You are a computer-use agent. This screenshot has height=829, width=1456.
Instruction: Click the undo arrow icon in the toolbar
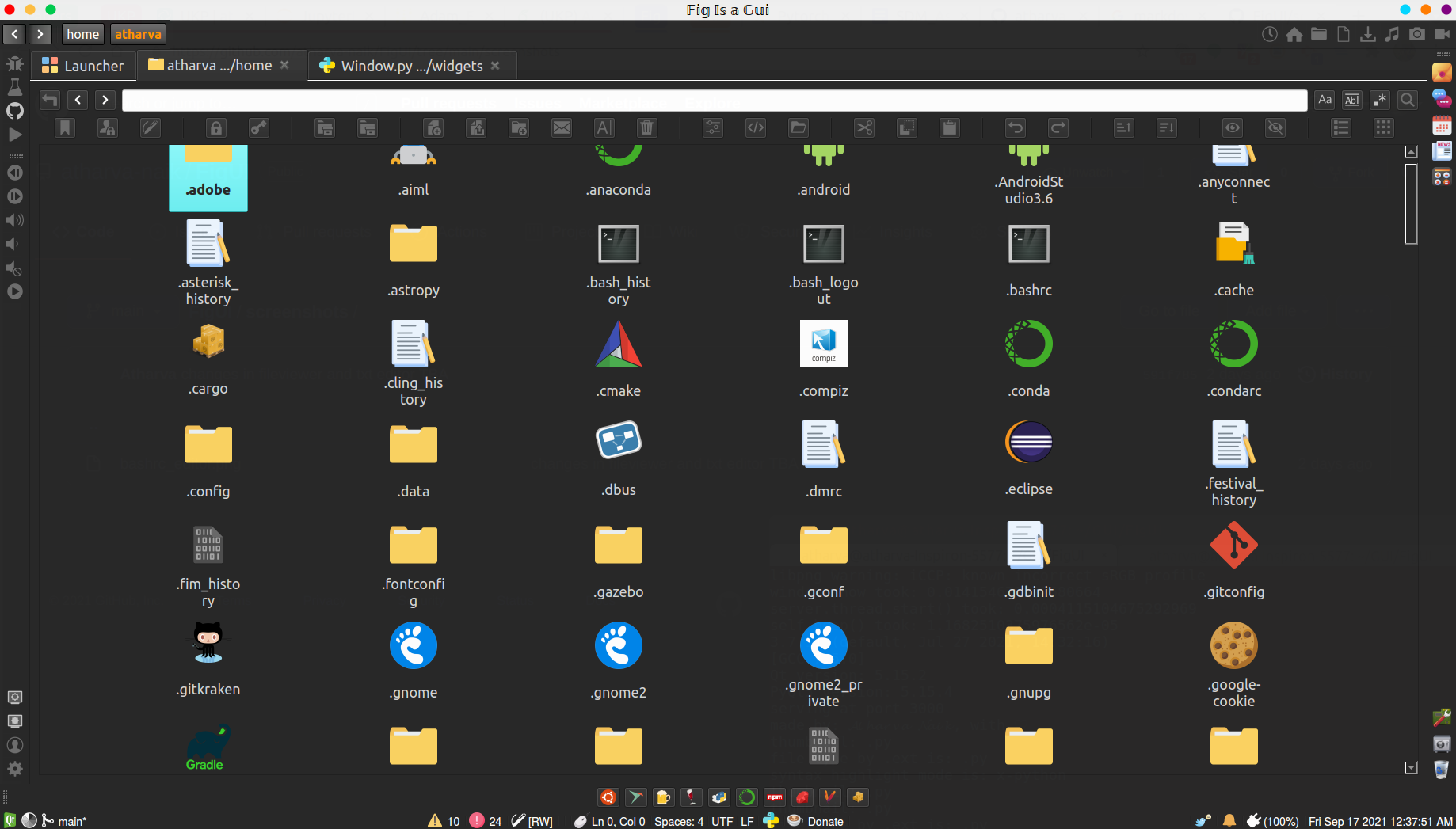coord(1016,127)
